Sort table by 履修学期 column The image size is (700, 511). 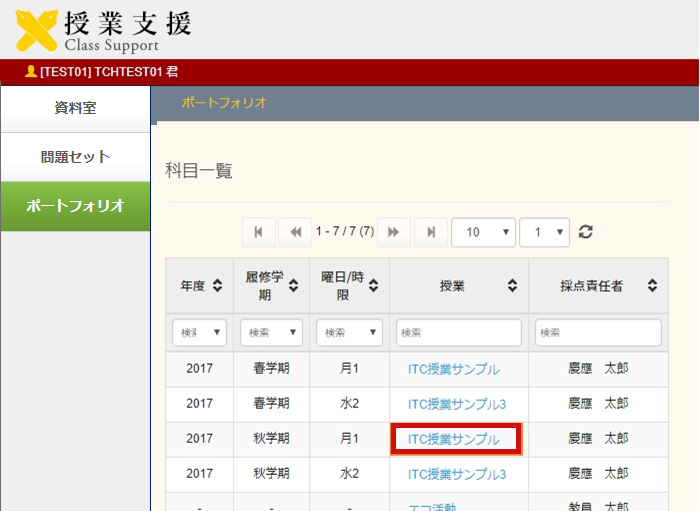coord(293,286)
